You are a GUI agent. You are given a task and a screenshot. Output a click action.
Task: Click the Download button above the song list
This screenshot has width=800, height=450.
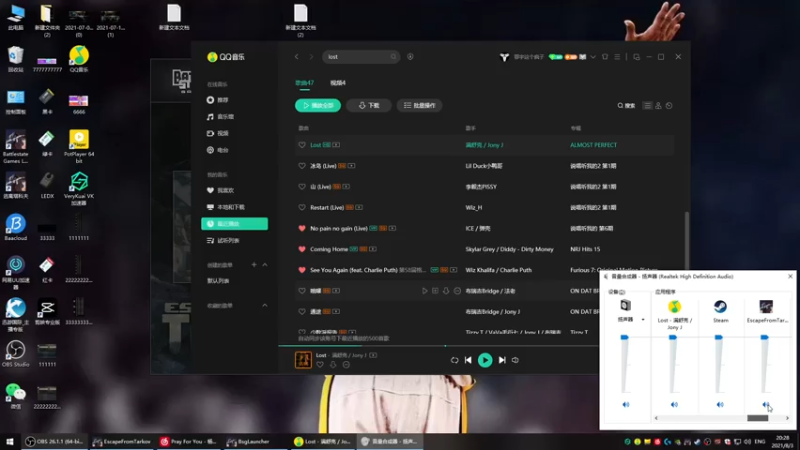(369, 105)
